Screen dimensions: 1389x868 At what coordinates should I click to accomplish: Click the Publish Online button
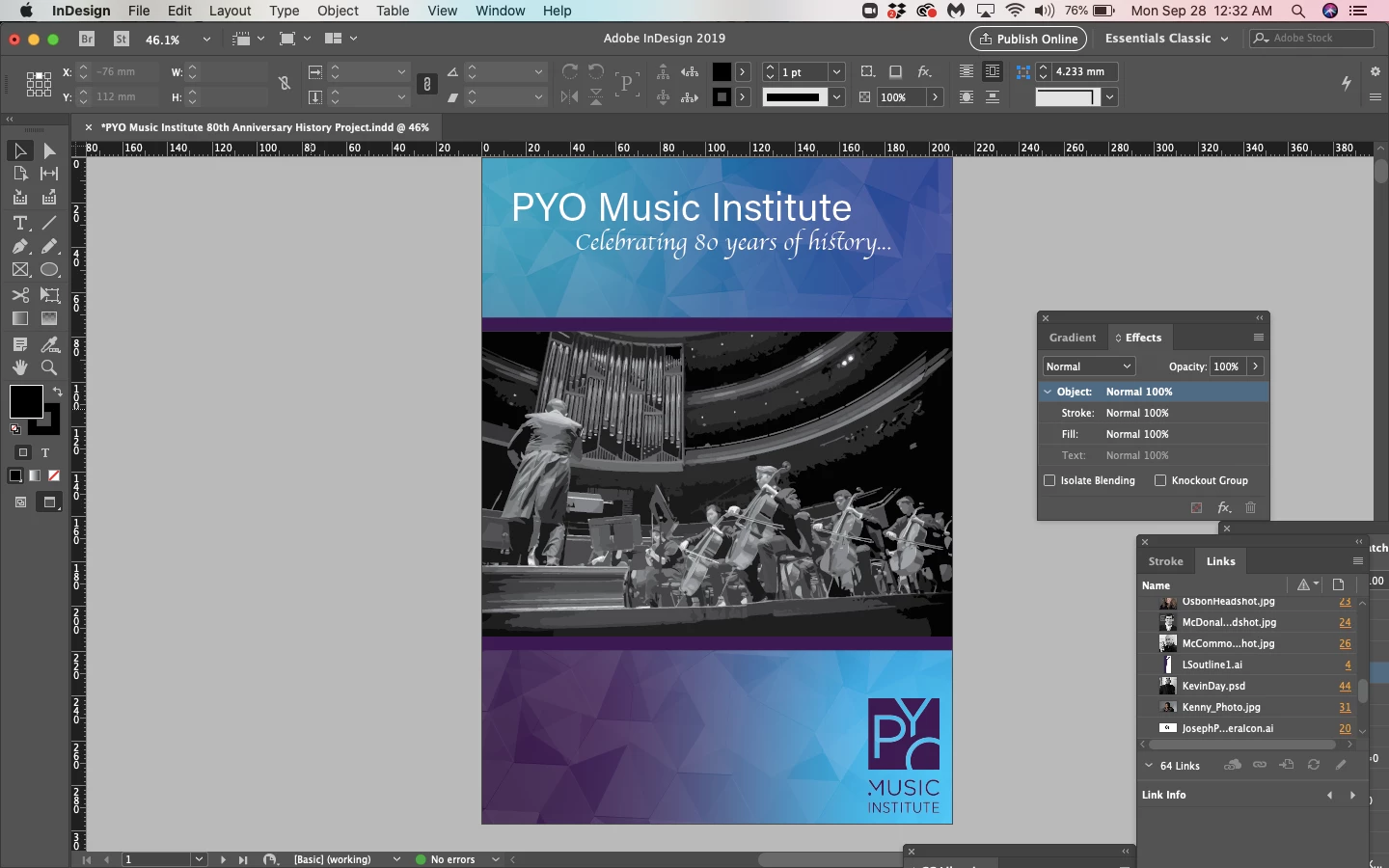(1028, 39)
